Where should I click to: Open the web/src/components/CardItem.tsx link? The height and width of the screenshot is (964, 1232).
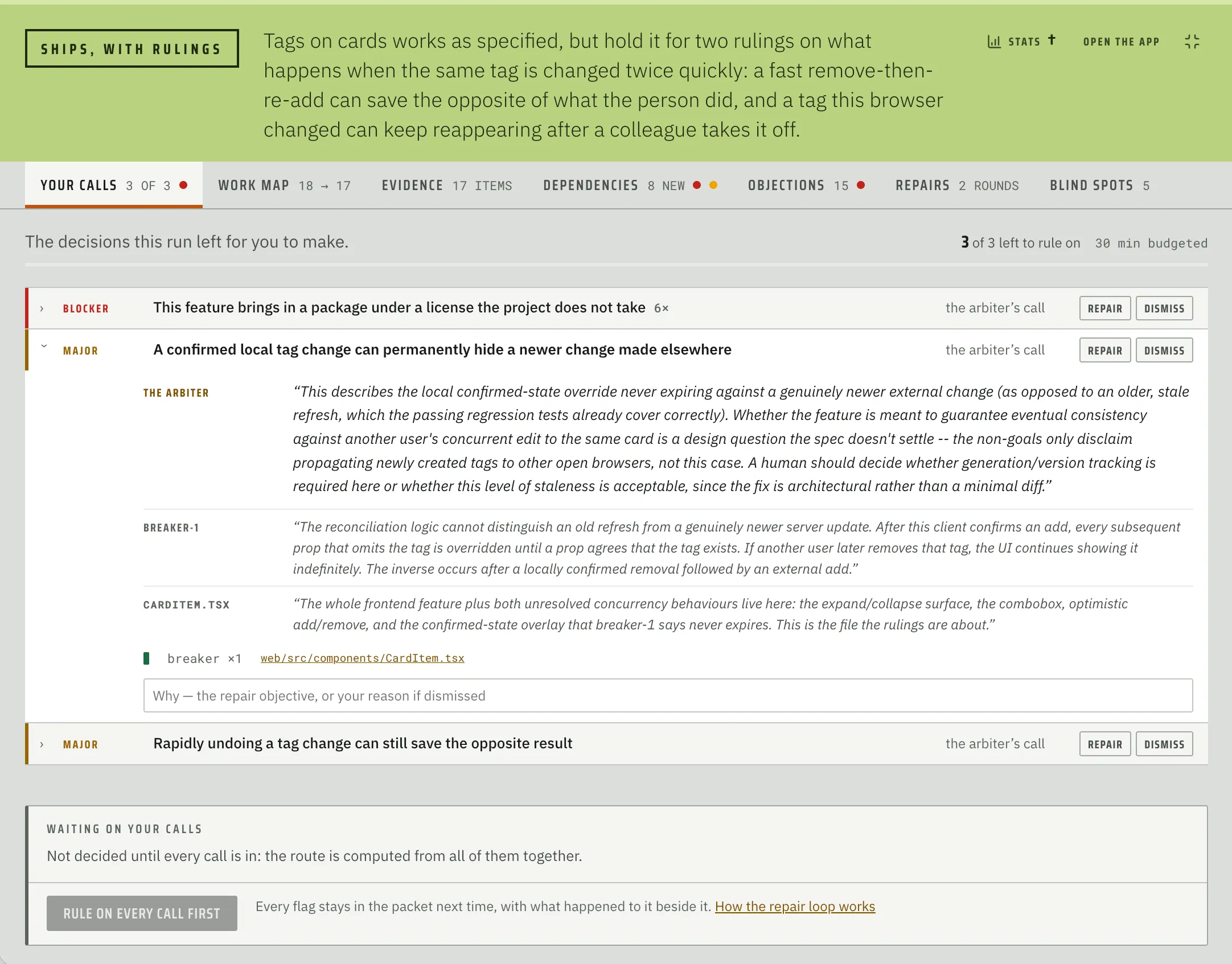pyautogui.click(x=363, y=658)
